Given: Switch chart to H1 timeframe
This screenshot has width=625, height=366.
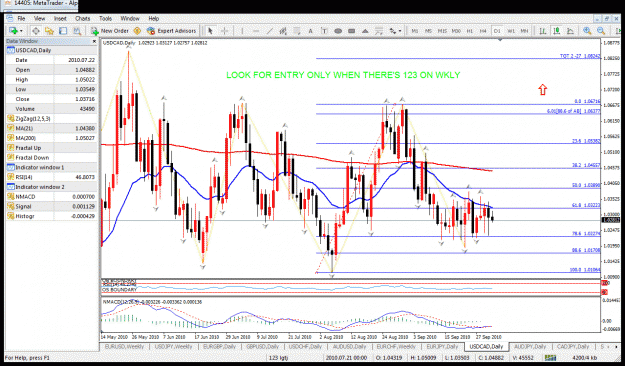Looking at the screenshot, I should click(470, 31).
